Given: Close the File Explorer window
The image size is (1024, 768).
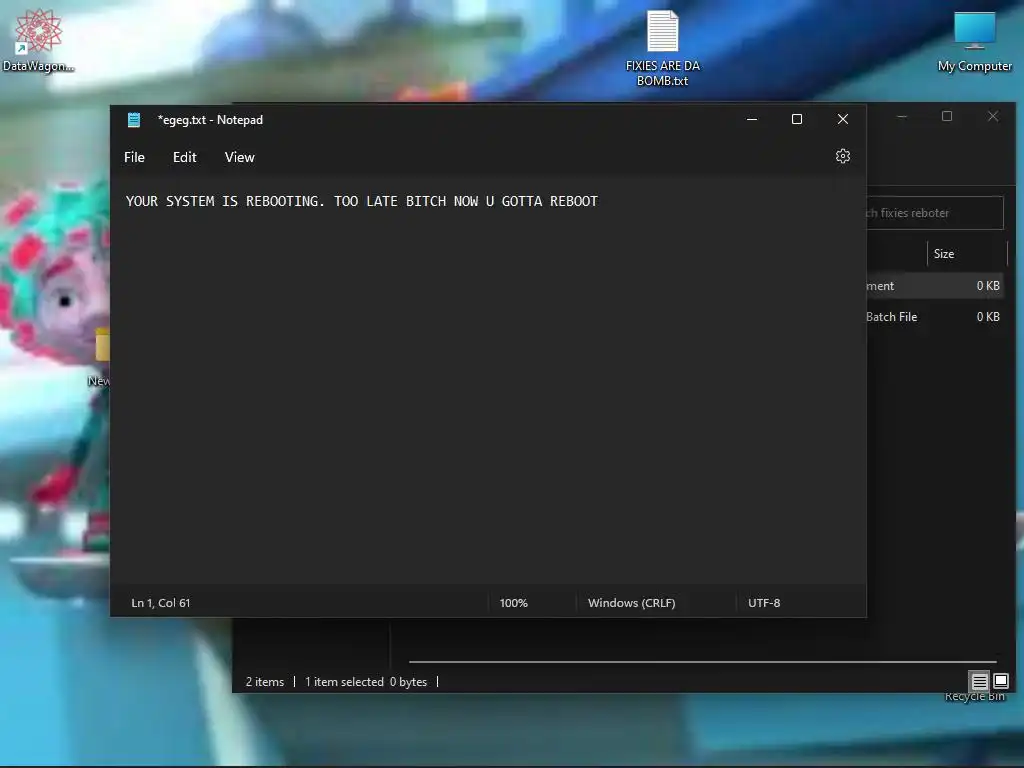Looking at the screenshot, I should pyautogui.click(x=993, y=116).
